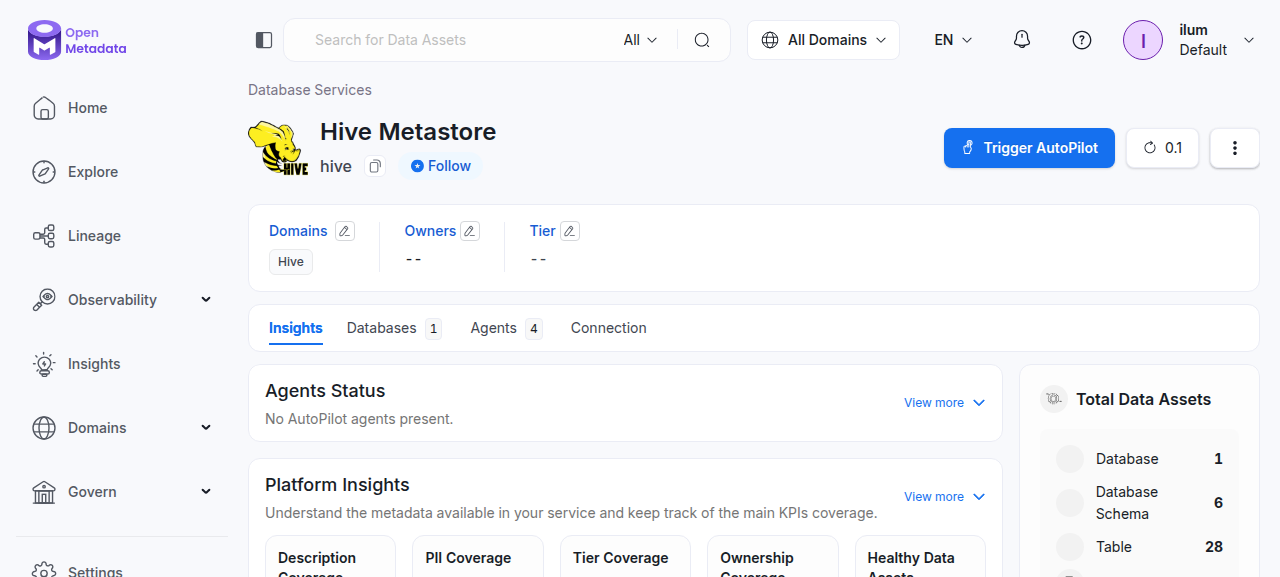
Task: Switch to the Agents tab
Action: pos(506,328)
